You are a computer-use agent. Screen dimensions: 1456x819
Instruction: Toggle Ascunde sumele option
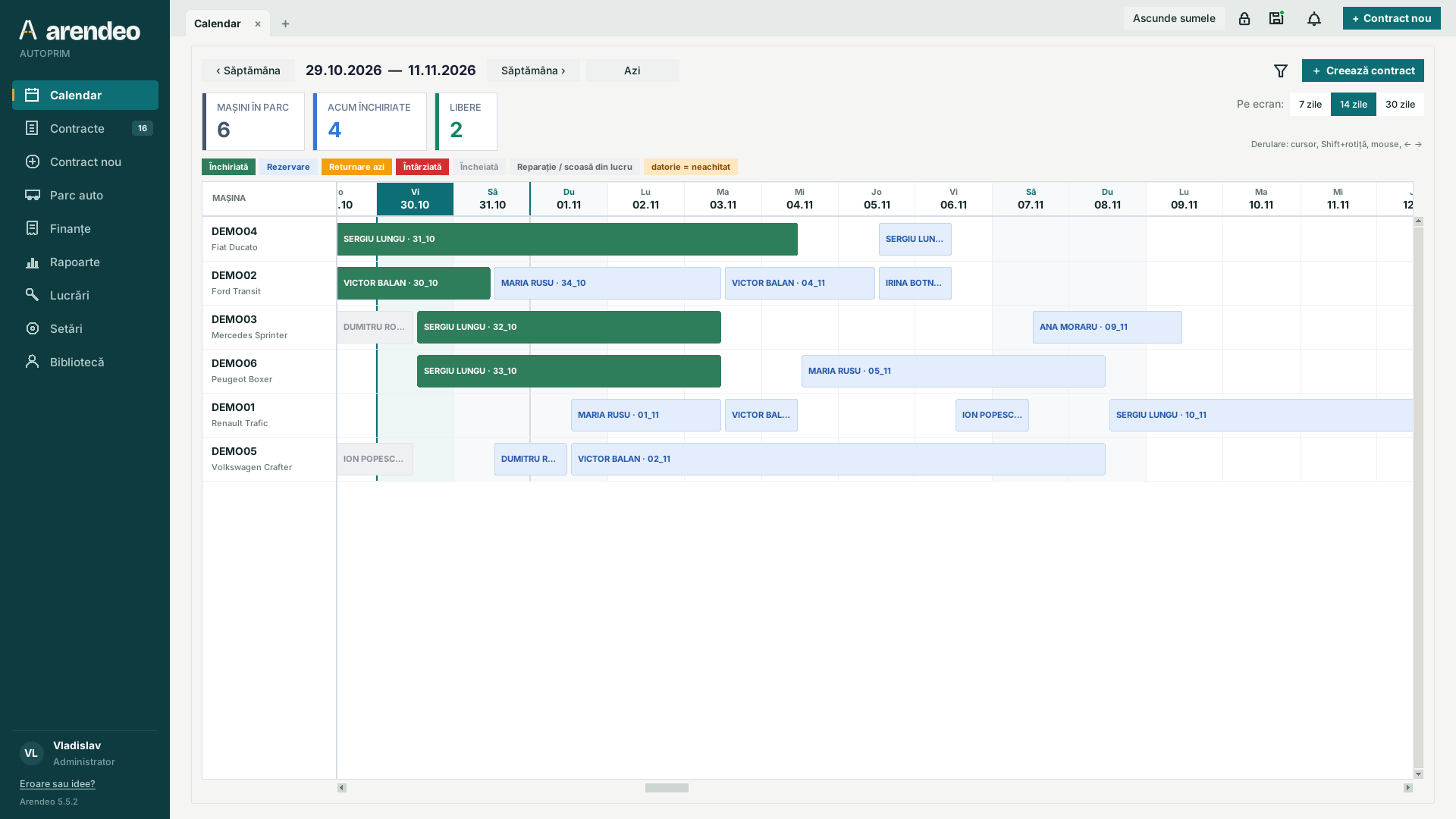[x=1174, y=18]
